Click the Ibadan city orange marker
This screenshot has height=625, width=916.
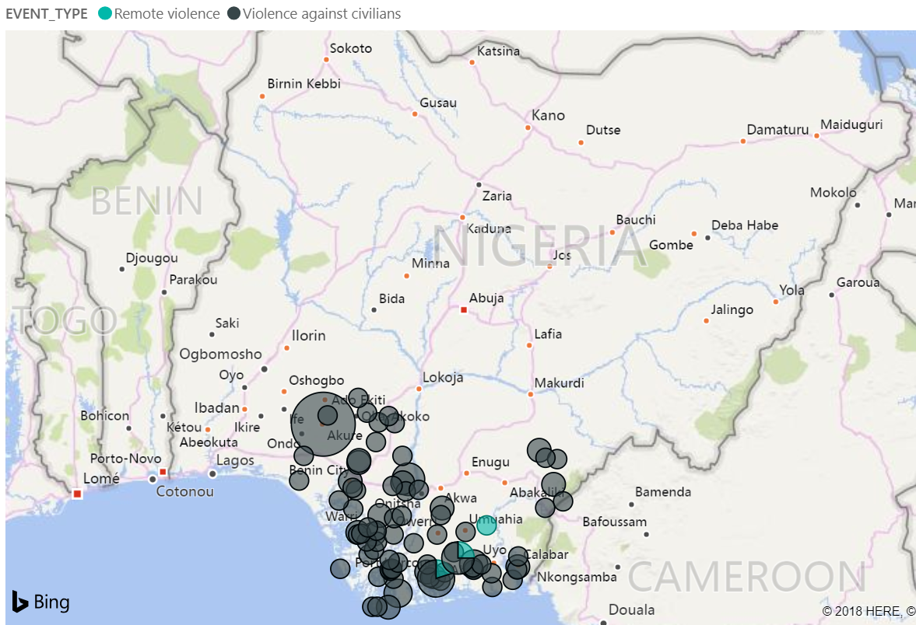(x=246, y=408)
